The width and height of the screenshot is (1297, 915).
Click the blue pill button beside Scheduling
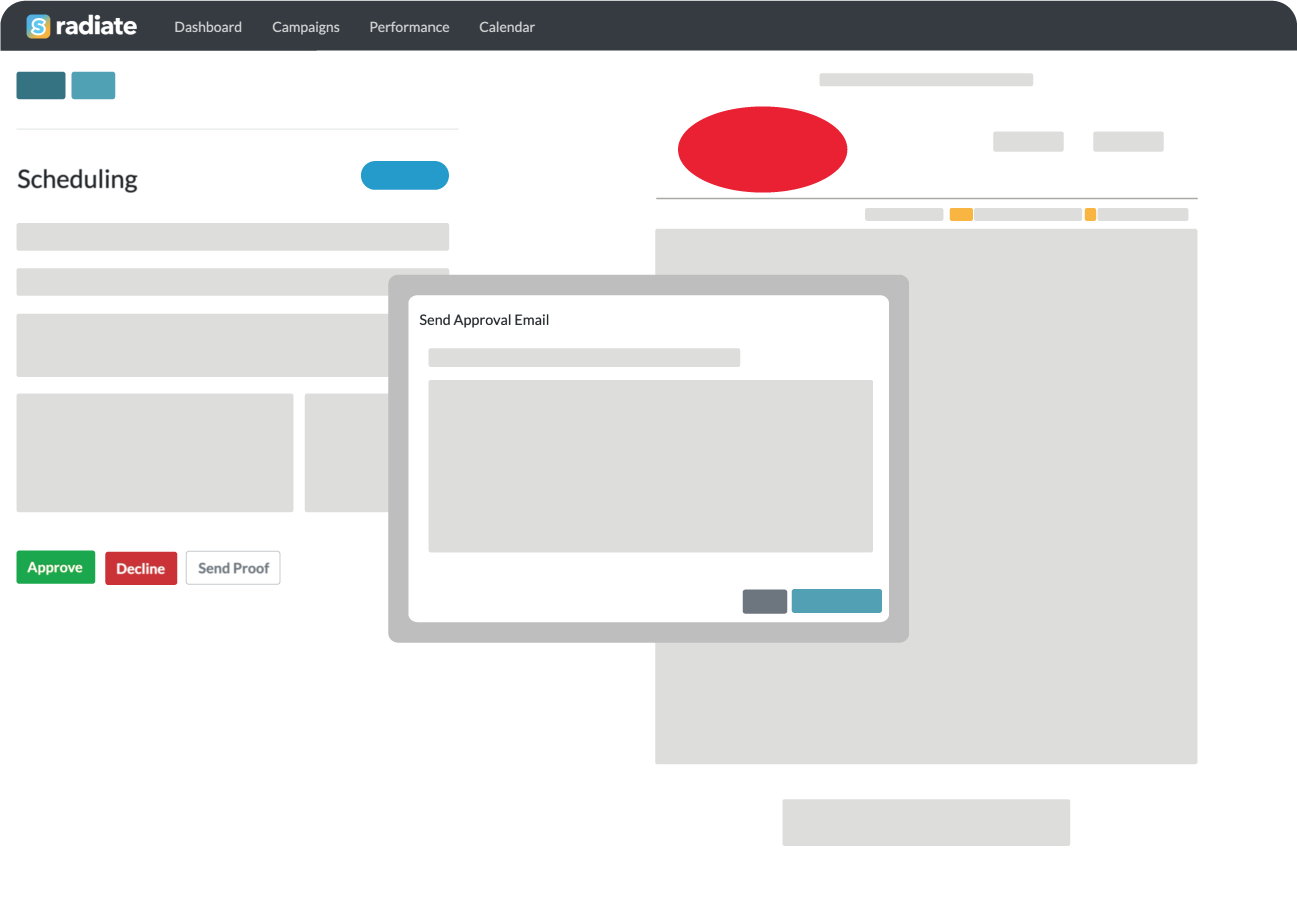404,175
